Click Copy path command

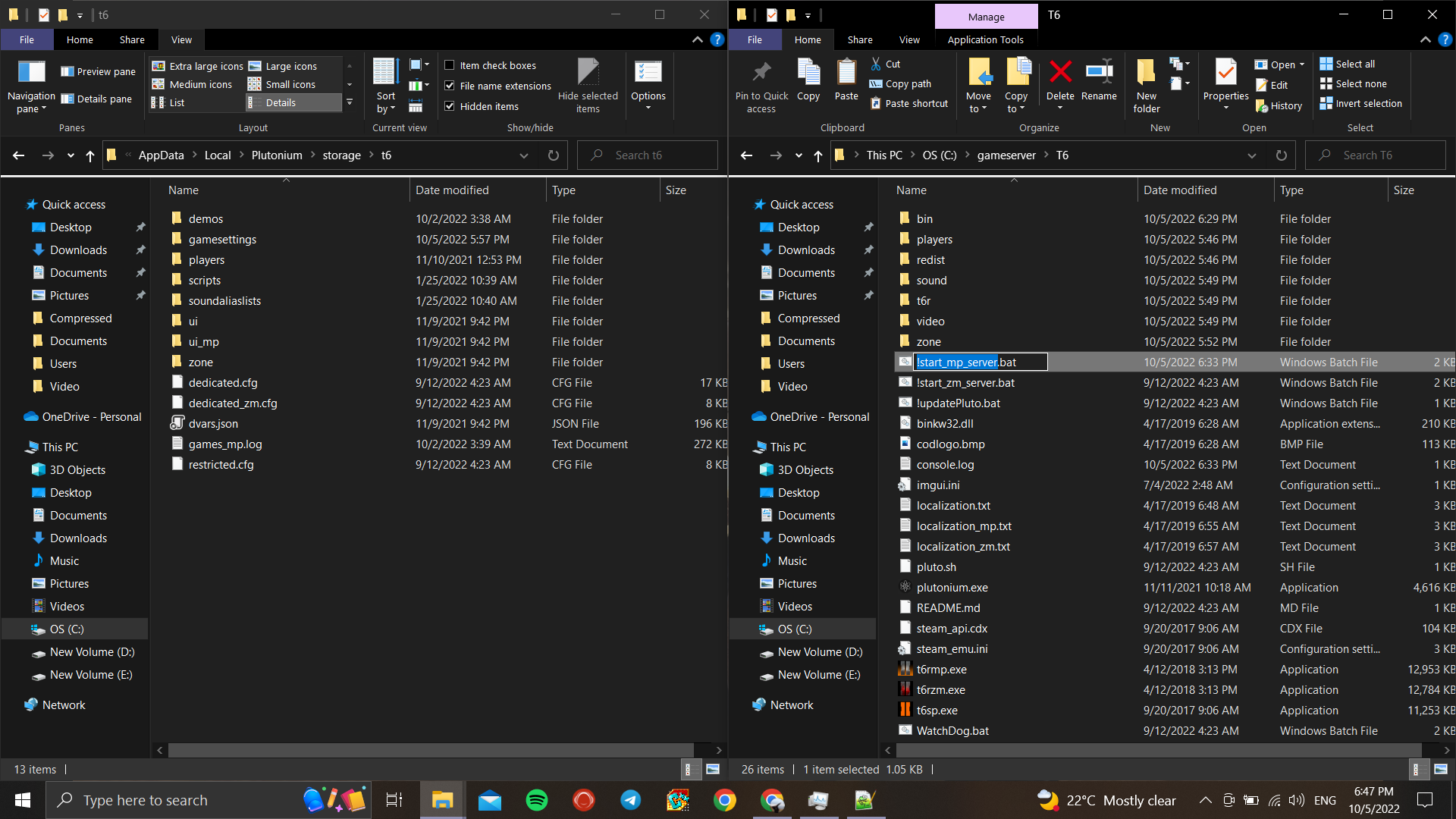[x=900, y=83]
